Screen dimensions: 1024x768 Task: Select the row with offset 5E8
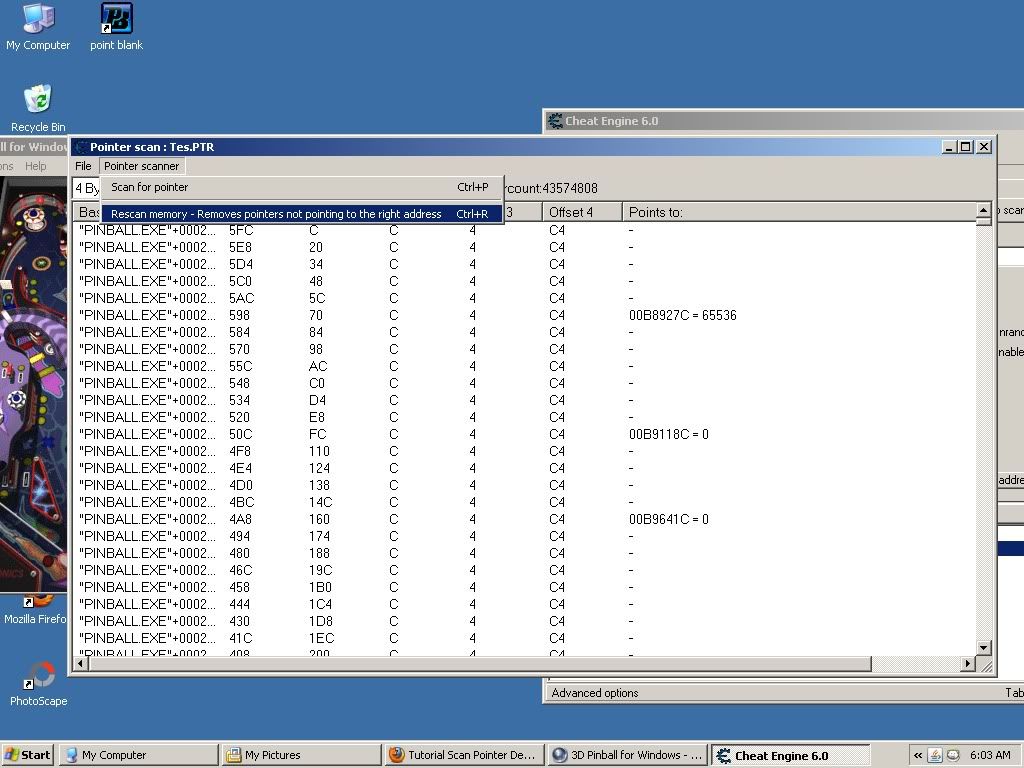(526, 248)
